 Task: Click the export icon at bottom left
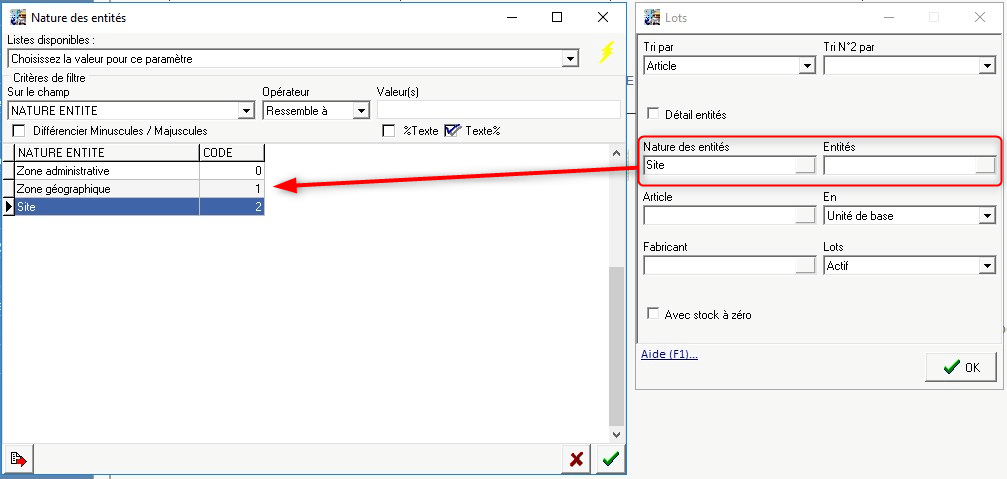point(18,459)
